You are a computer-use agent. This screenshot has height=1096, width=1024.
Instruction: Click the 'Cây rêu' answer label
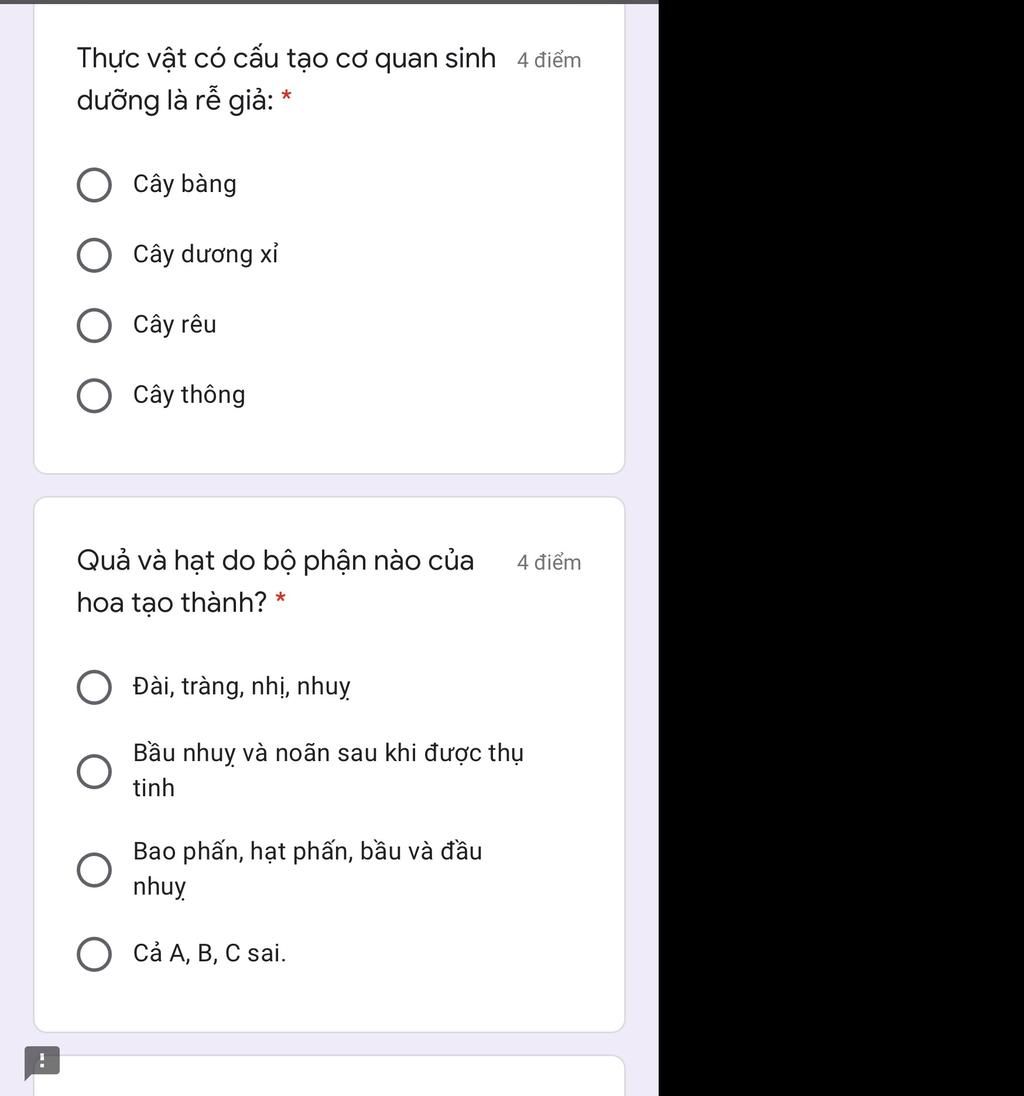coord(174,325)
